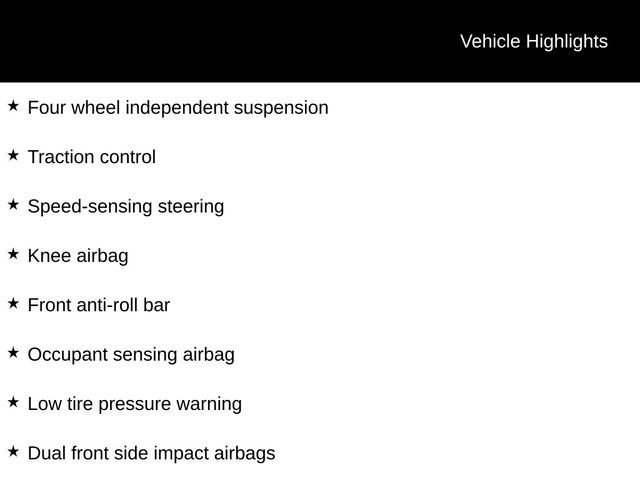The image size is (640, 480).
Task: Click the Dual front side impact airbags text
Action: tap(151, 454)
